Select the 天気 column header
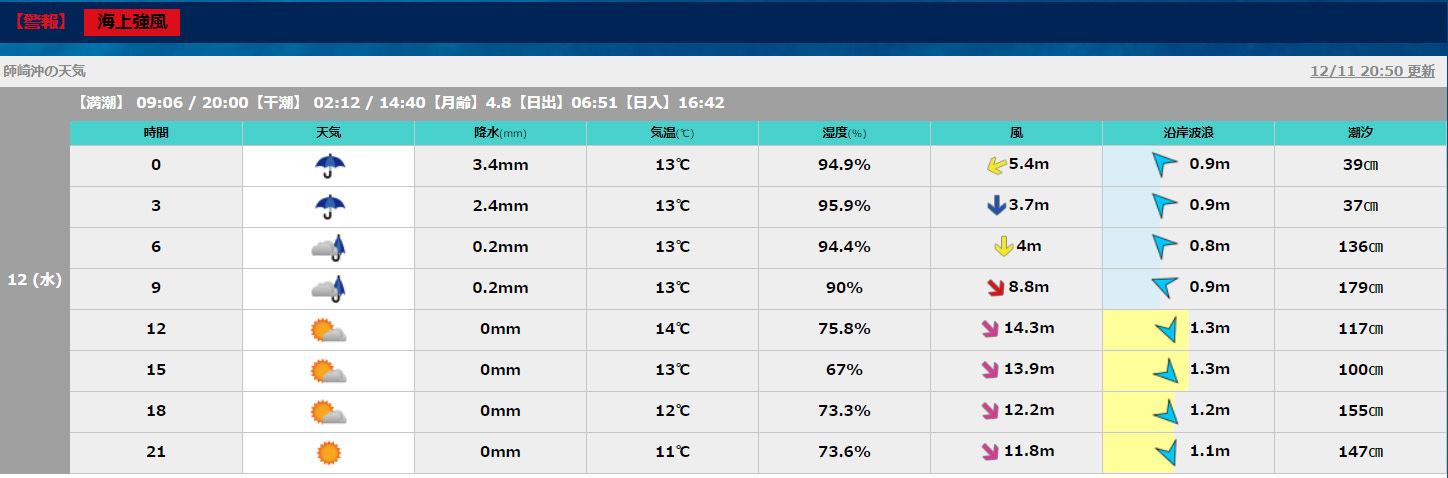Screen dimensions: 1448x478 (x=328, y=133)
